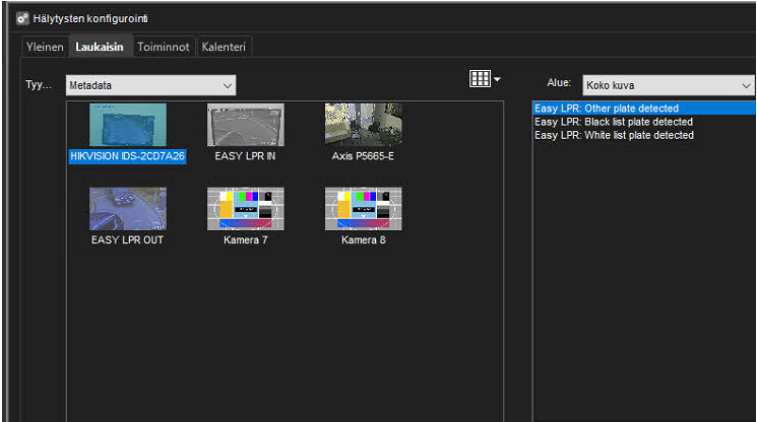Expand the Metadata type dropdown
This screenshot has height=422, width=757.
click(151, 86)
